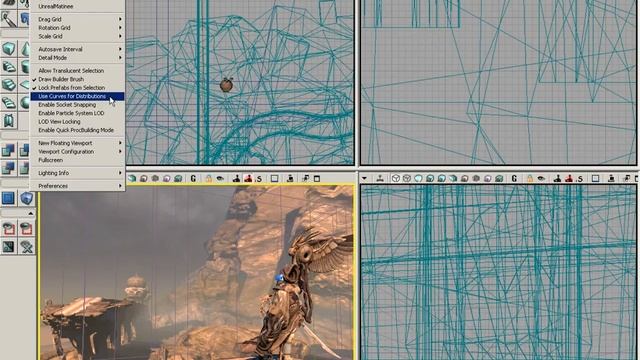The image size is (640, 360).
Task: Click Game View G in right viewport toolbar
Action: (x=514, y=178)
